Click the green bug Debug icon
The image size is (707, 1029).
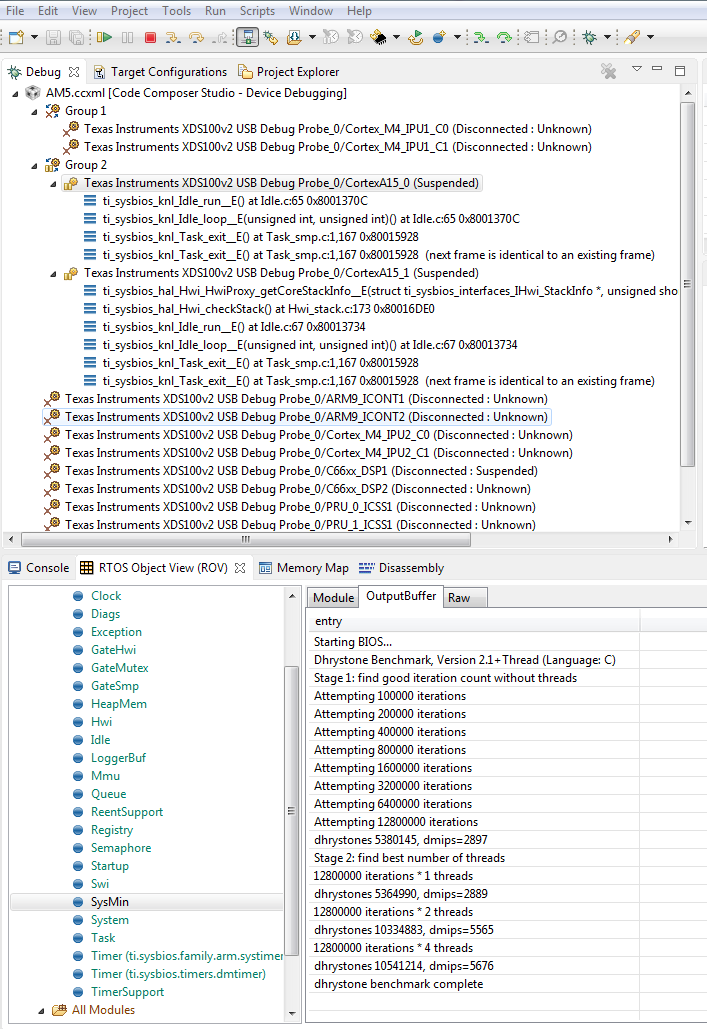tap(590, 38)
